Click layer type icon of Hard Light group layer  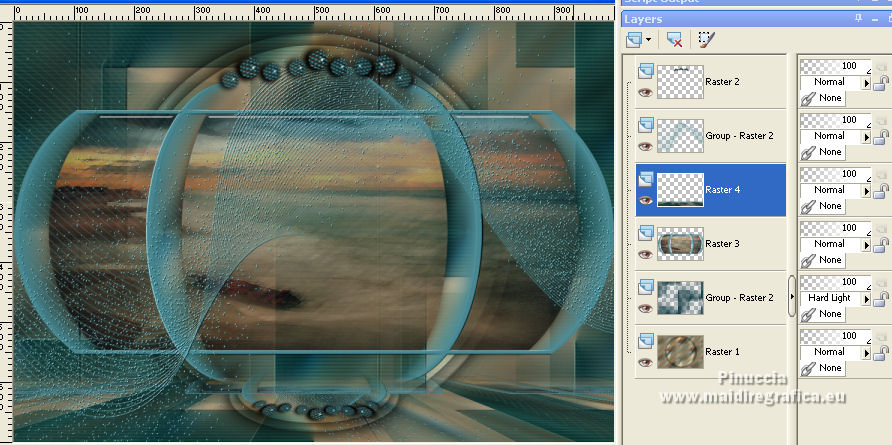tap(646, 287)
